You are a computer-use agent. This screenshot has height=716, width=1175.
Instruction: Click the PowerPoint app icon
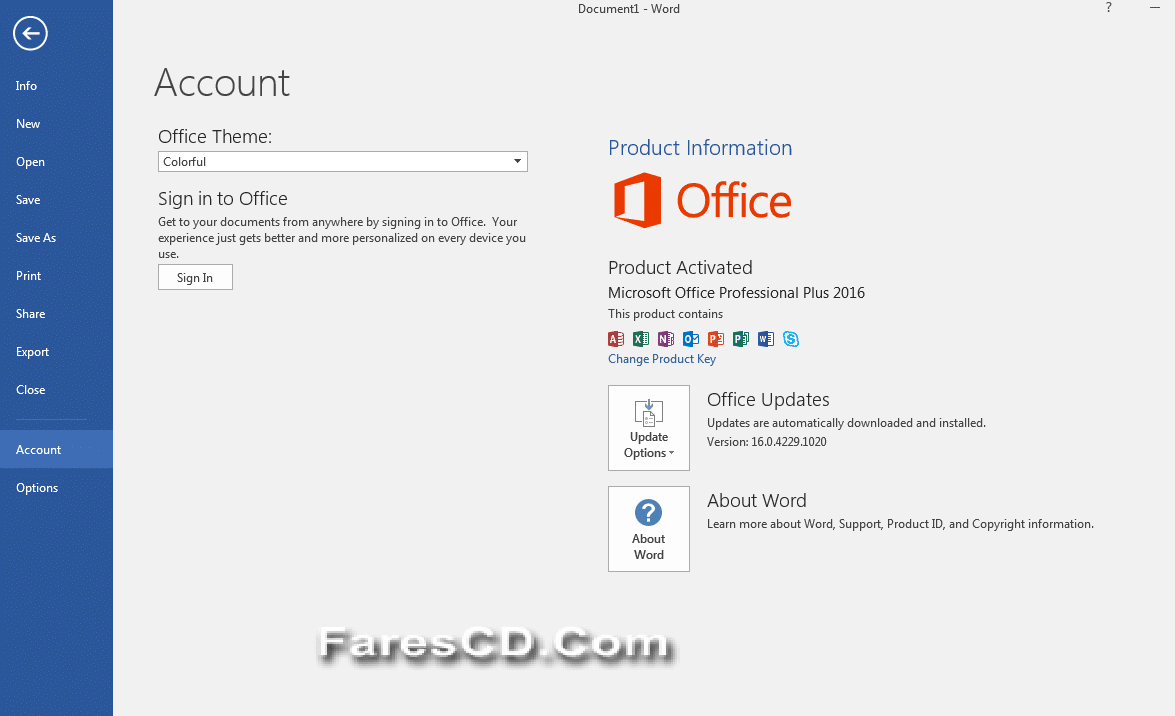coord(716,339)
